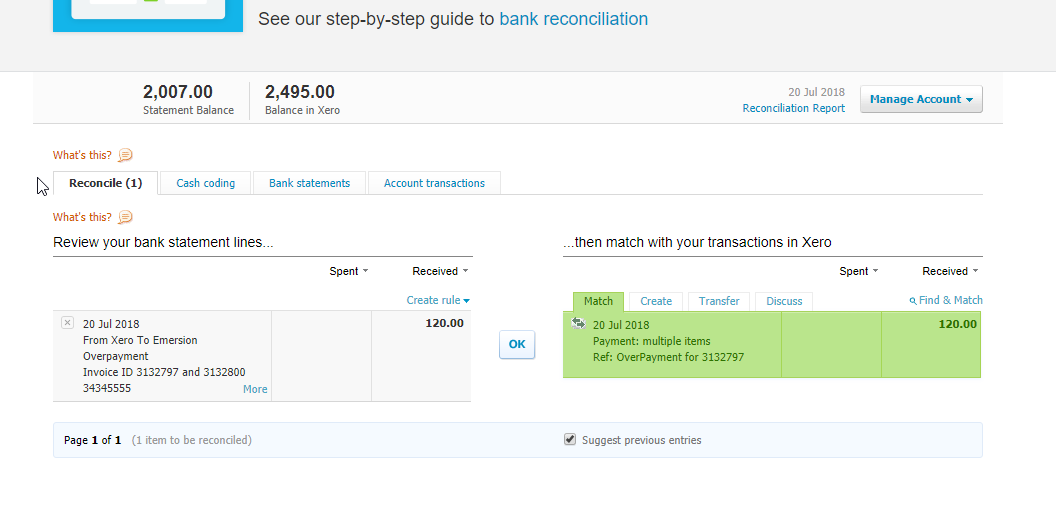Click the speech bubble icon below the Reconcile tab
The image size is (1056, 515).
coord(125,217)
